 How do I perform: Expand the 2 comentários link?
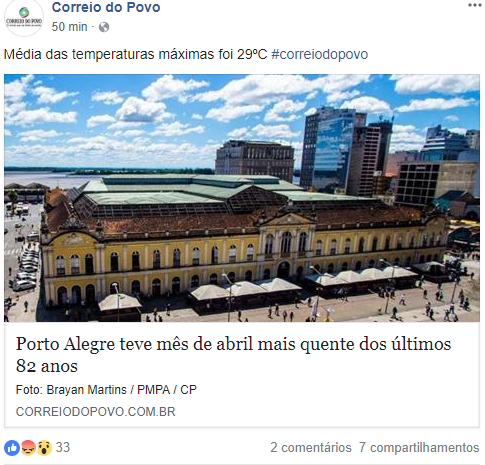pyautogui.click(x=311, y=447)
